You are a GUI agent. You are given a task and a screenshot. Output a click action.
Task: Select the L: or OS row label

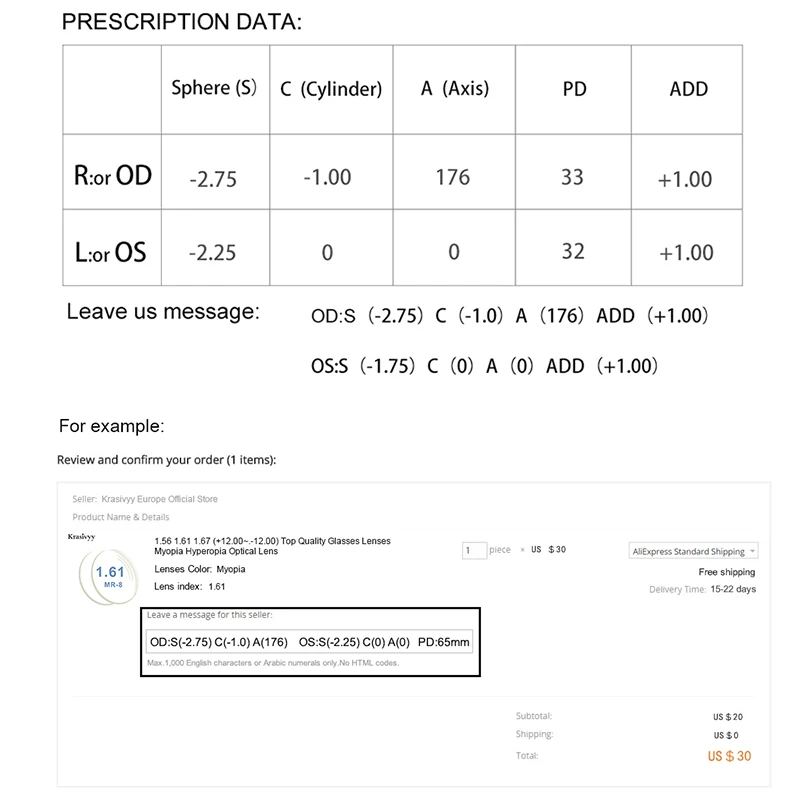click(110, 251)
